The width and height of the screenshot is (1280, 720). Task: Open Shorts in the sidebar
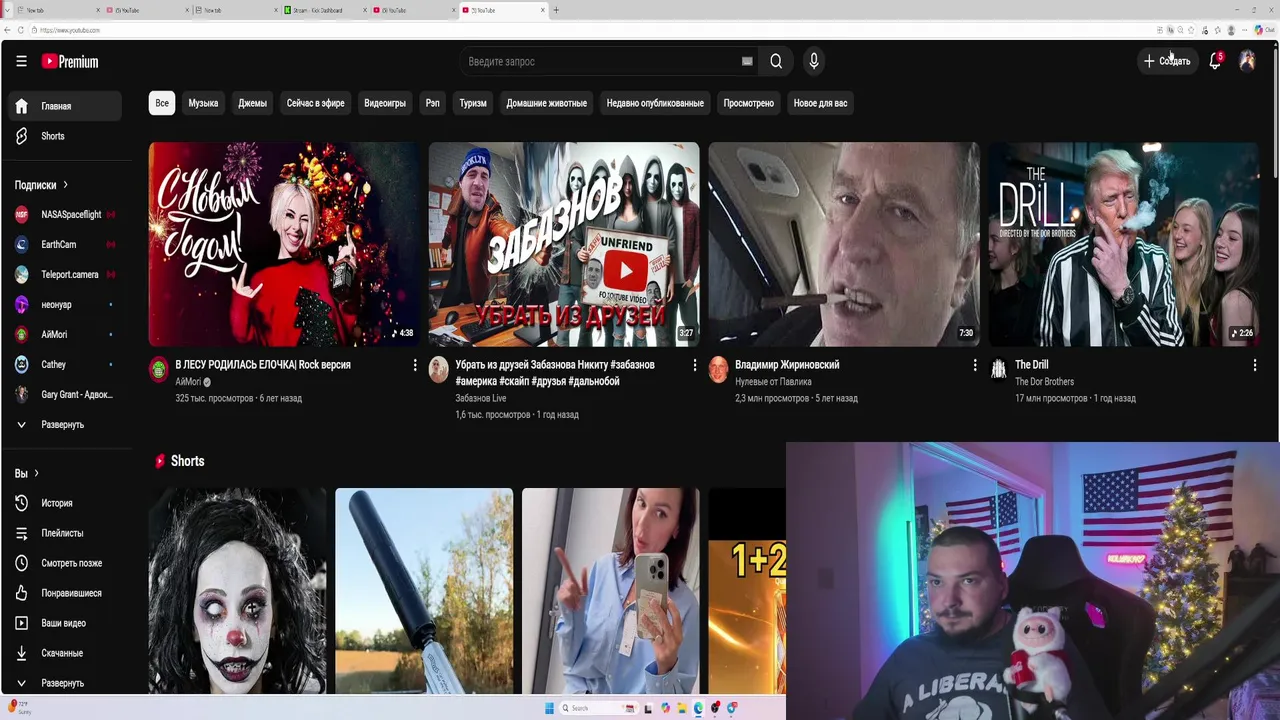tap(65, 136)
